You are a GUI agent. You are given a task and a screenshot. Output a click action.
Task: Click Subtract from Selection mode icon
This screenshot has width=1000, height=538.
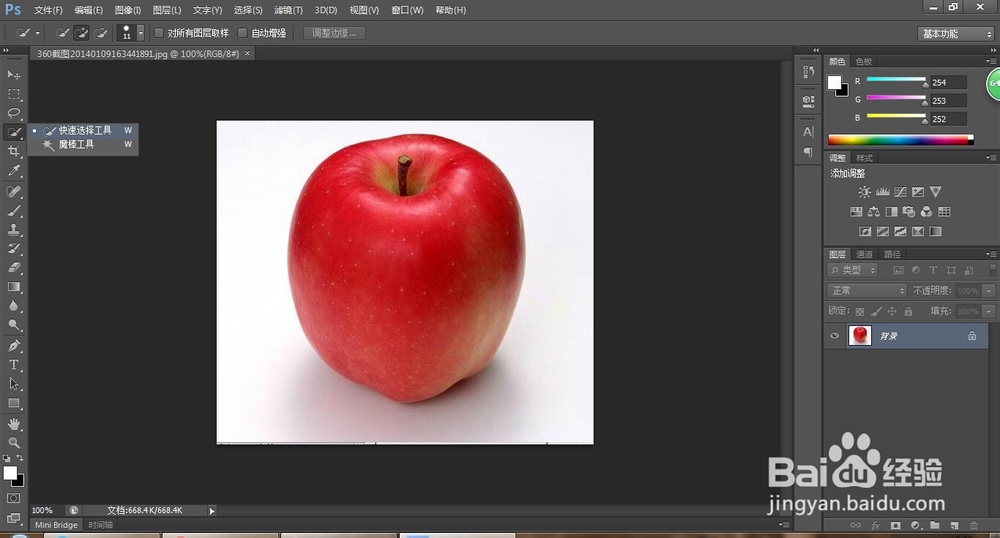(100, 33)
